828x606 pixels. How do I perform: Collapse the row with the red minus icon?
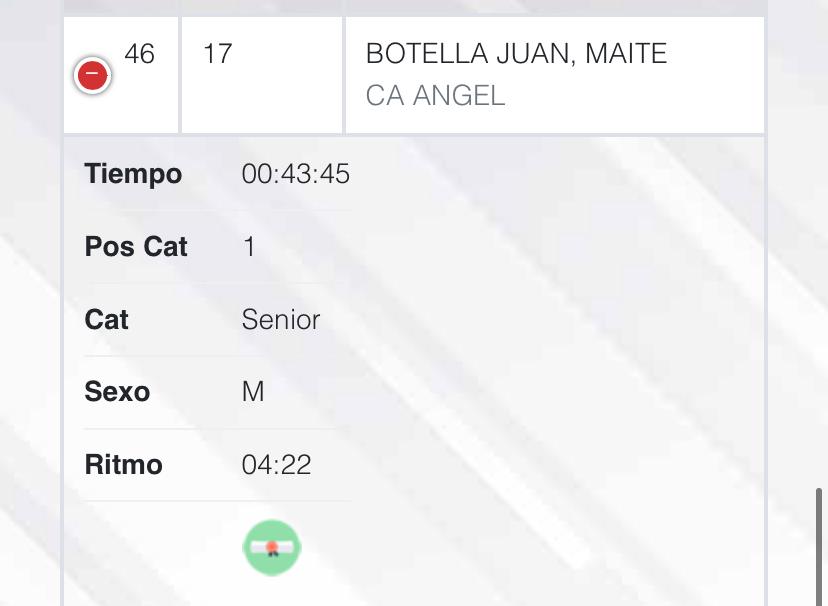click(x=92, y=75)
